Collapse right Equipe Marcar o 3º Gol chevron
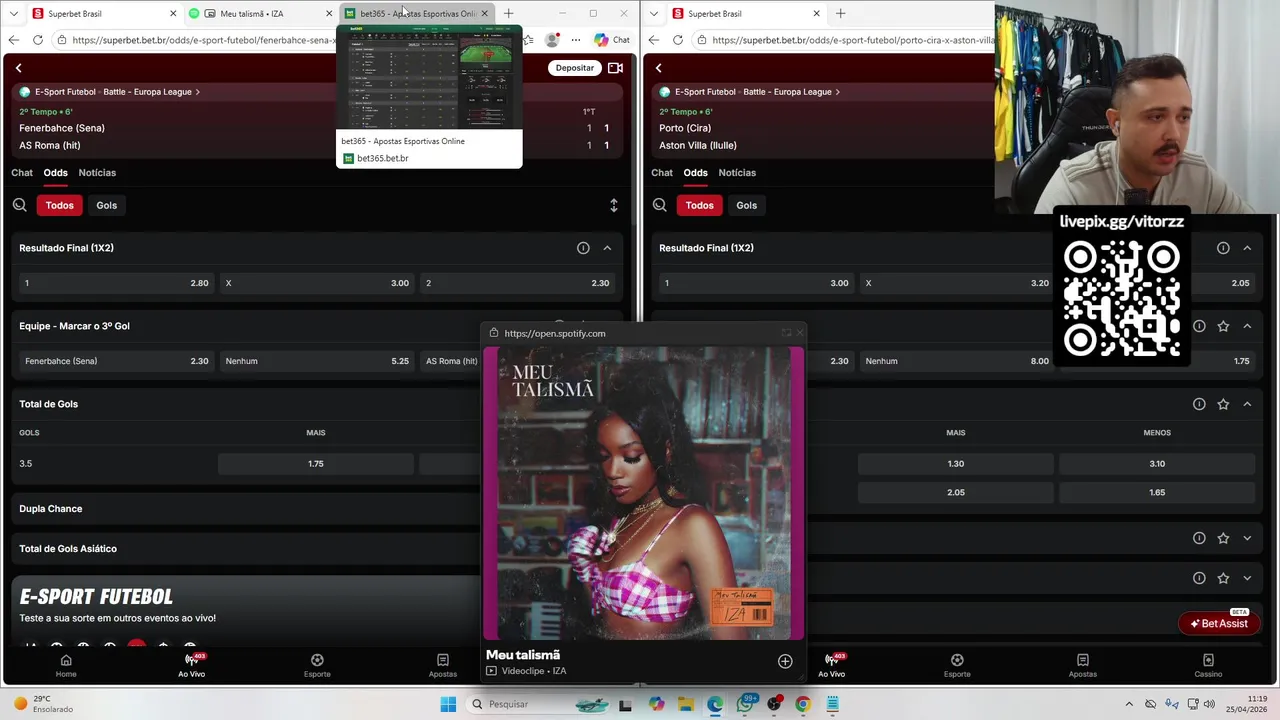 click(x=1247, y=326)
